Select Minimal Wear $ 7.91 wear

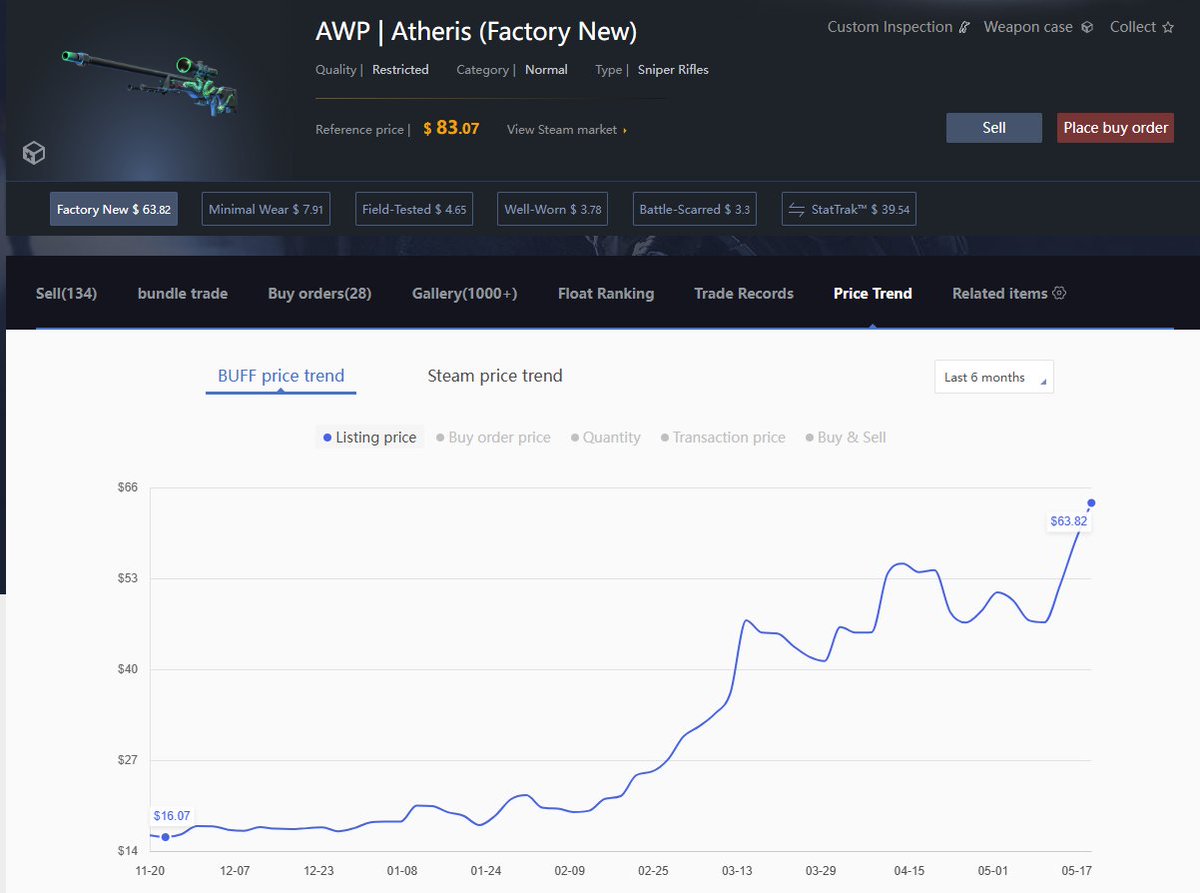(x=266, y=209)
